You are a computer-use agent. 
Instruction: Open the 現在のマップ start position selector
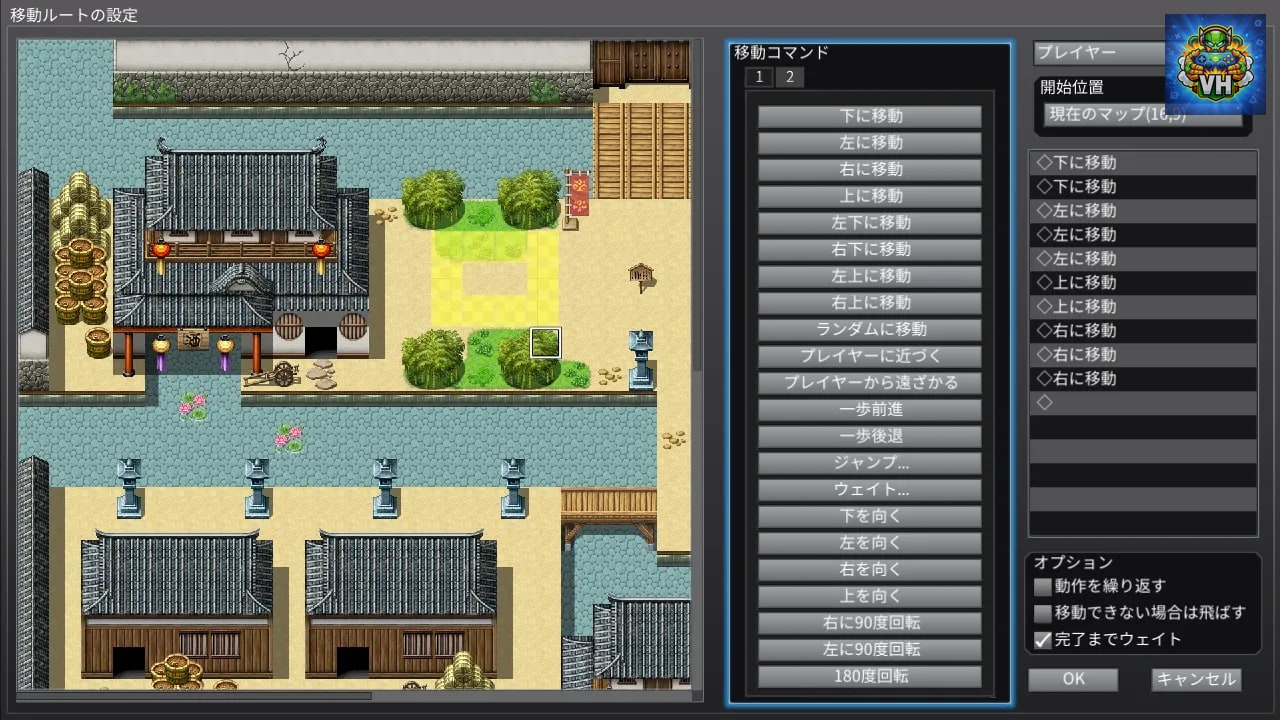1142,114
